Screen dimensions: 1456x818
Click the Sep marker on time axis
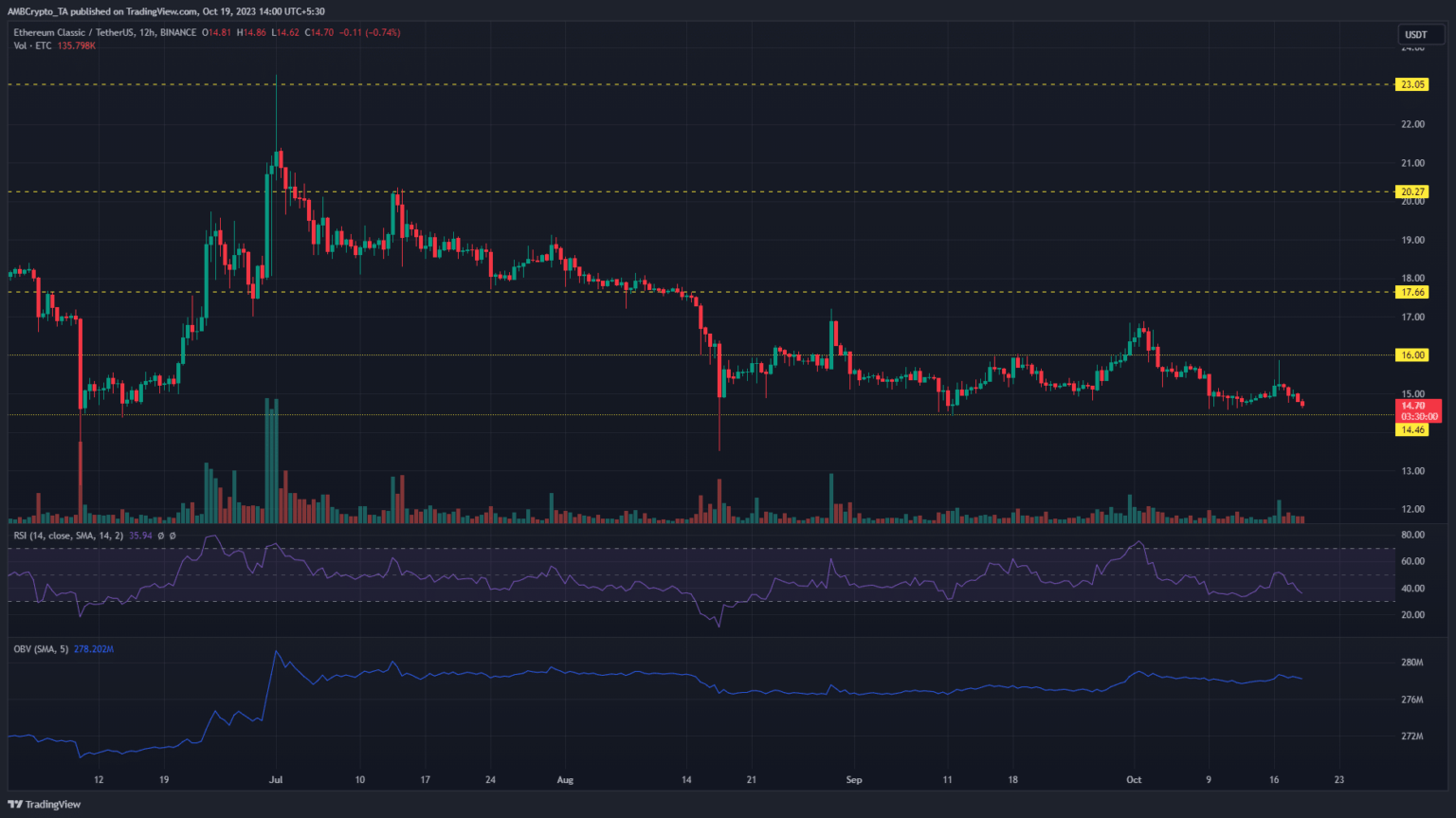pyautogui.click(x=854, y=780)
